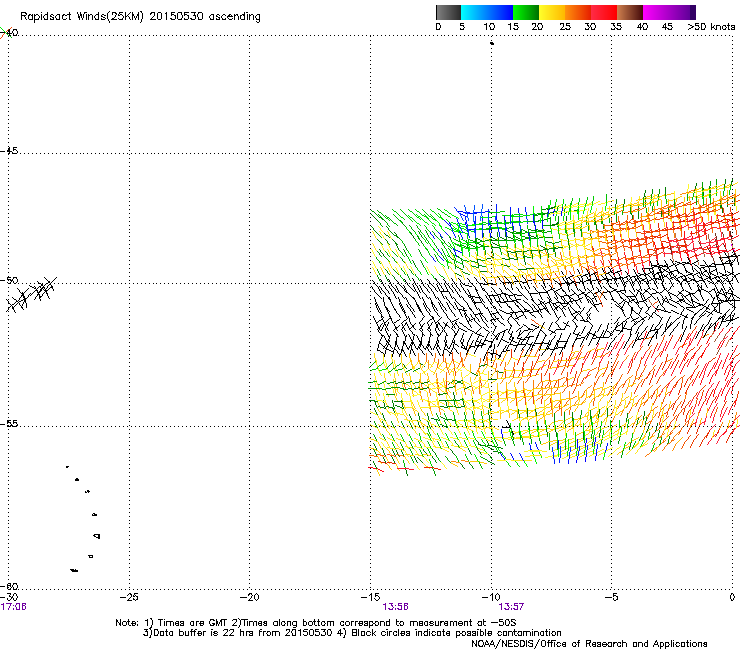The height and width of the screenshot is (650, 740).
Task: Click the purple 13:57 time label
Action: pyautogui.click(x=512, y=607)
